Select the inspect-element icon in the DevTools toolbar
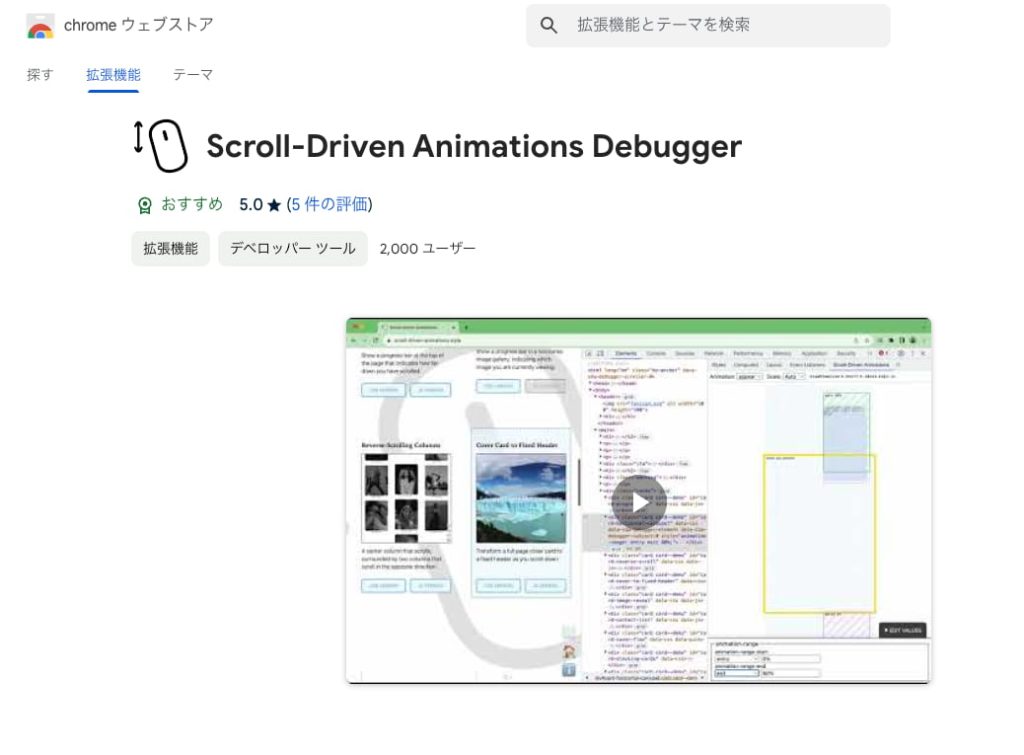The height and width of the screenshot is (755, 1024). (588, 353)
